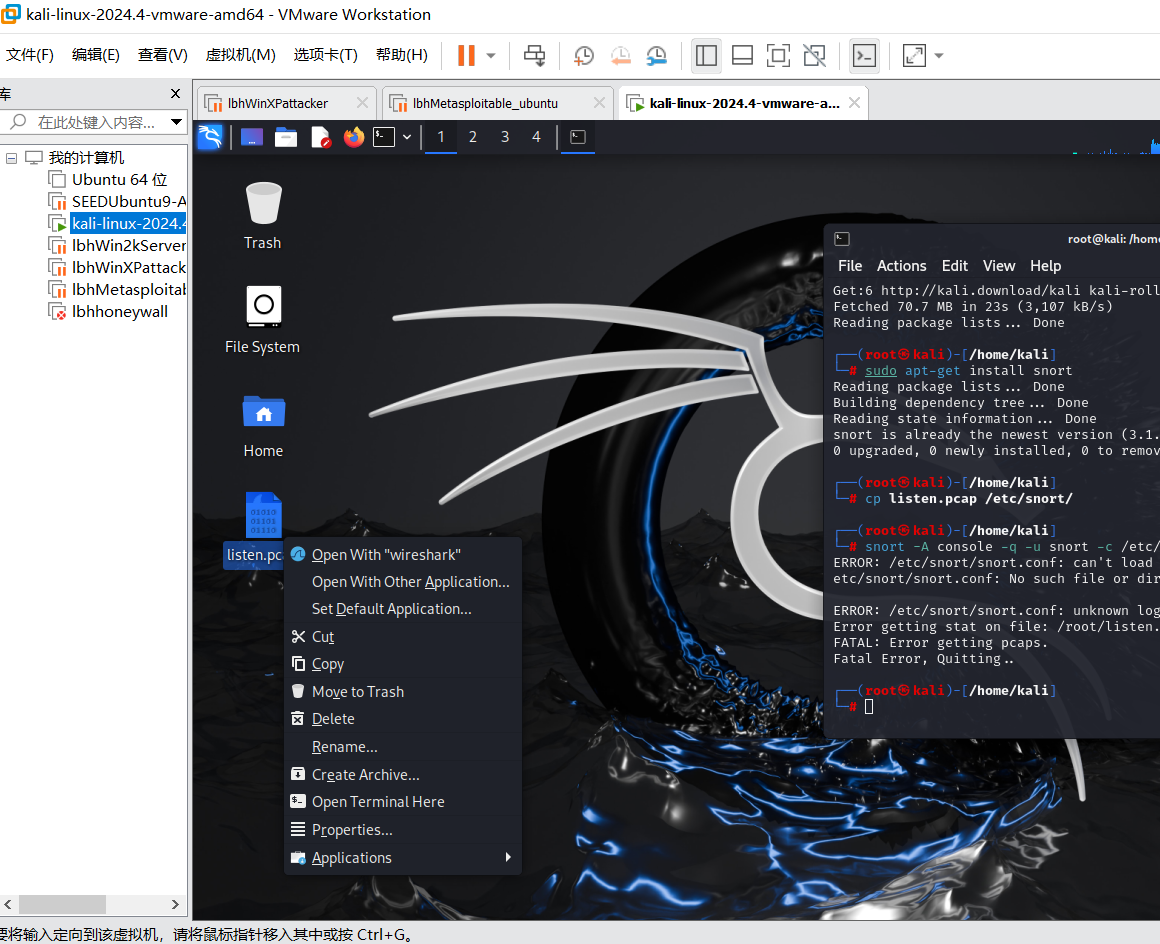Open the 查看(V) menu
Image resolution: width=1160 pixels, height=944 pixels.
tap(162, 55)
